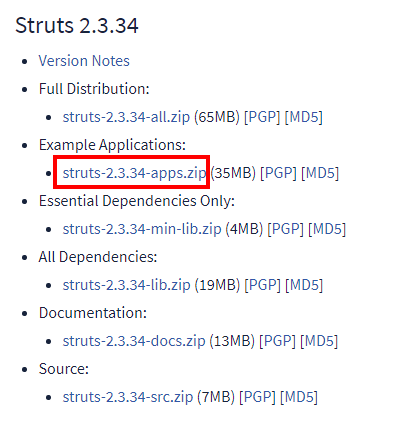Download struts-2.3.34-apps.zip example applications

(x=134, y=173)
